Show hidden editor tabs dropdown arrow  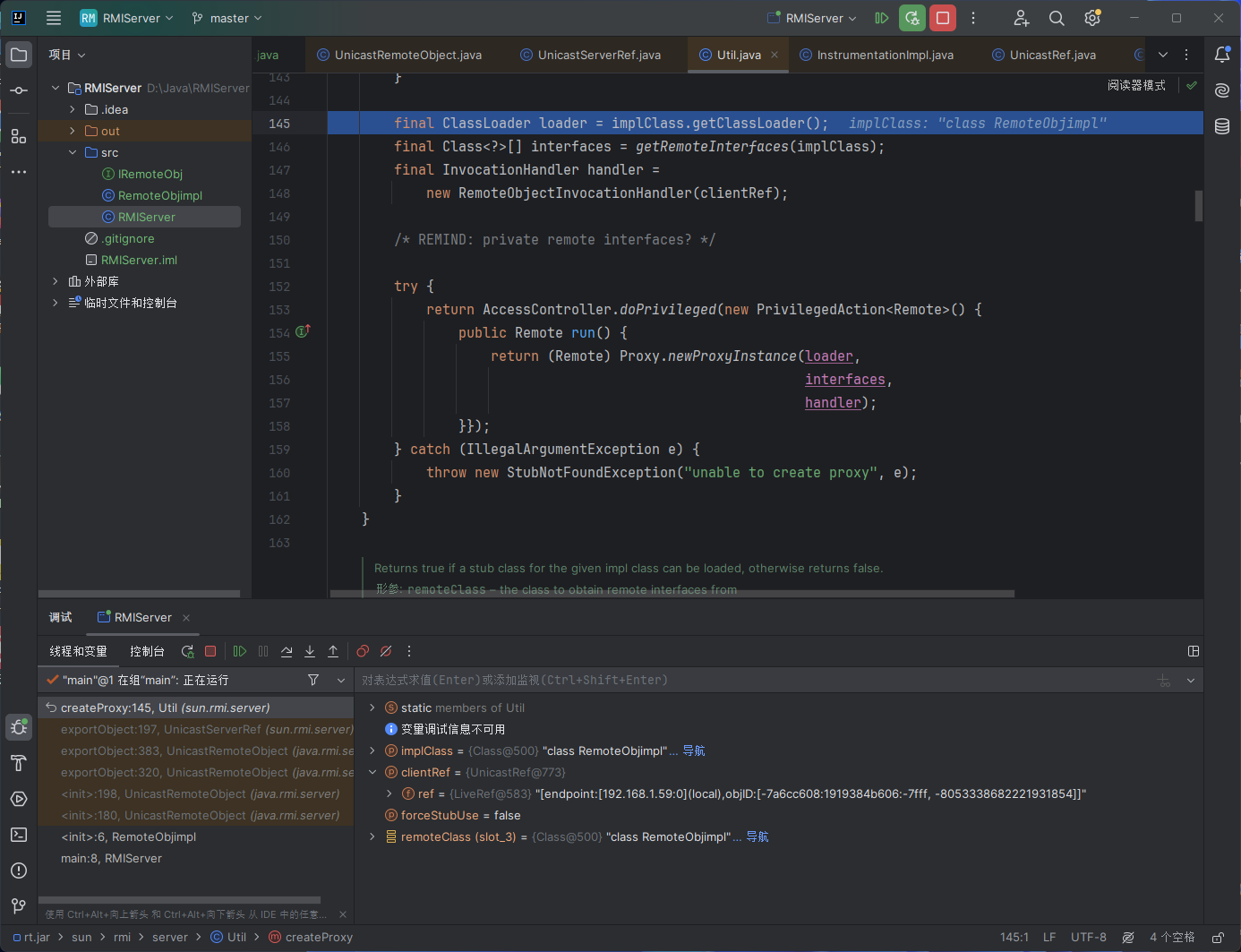1163,55
